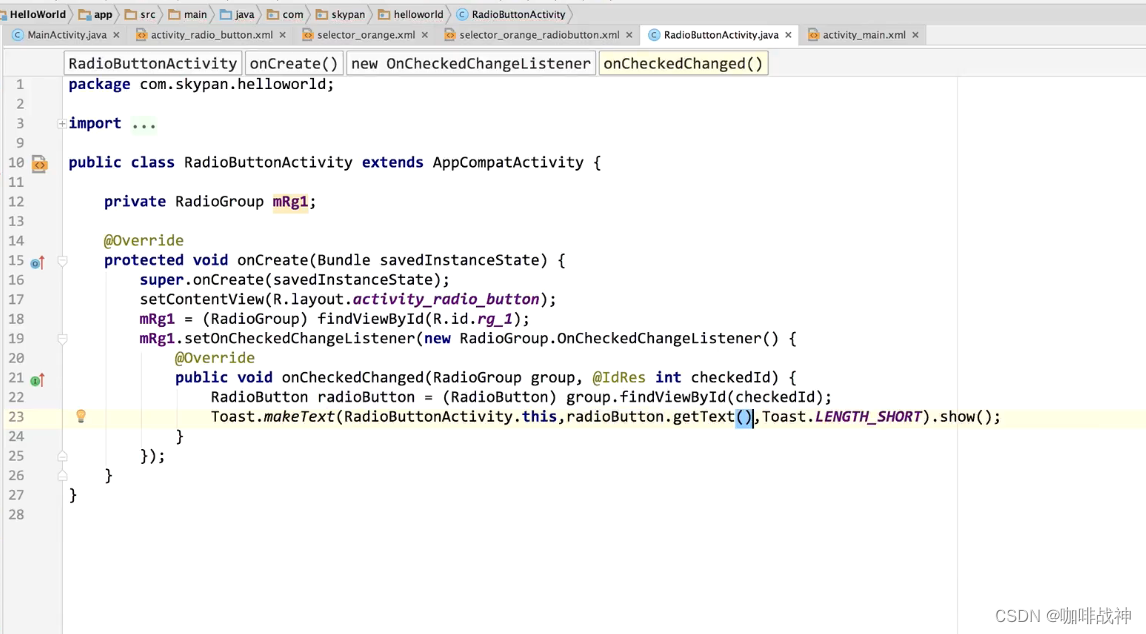Open activity_radio_button.xml tab
1146x634 pixels.
point(211,35)
